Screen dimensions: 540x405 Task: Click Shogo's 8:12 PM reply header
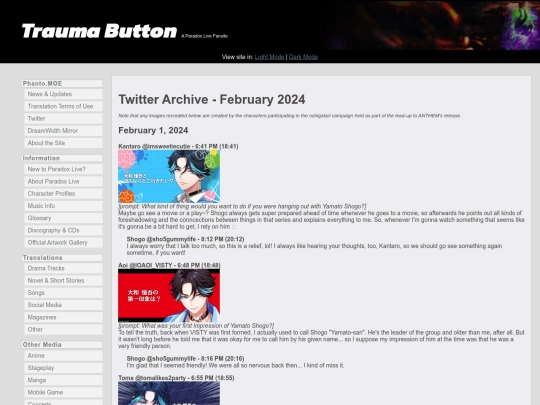pos(185,239)
